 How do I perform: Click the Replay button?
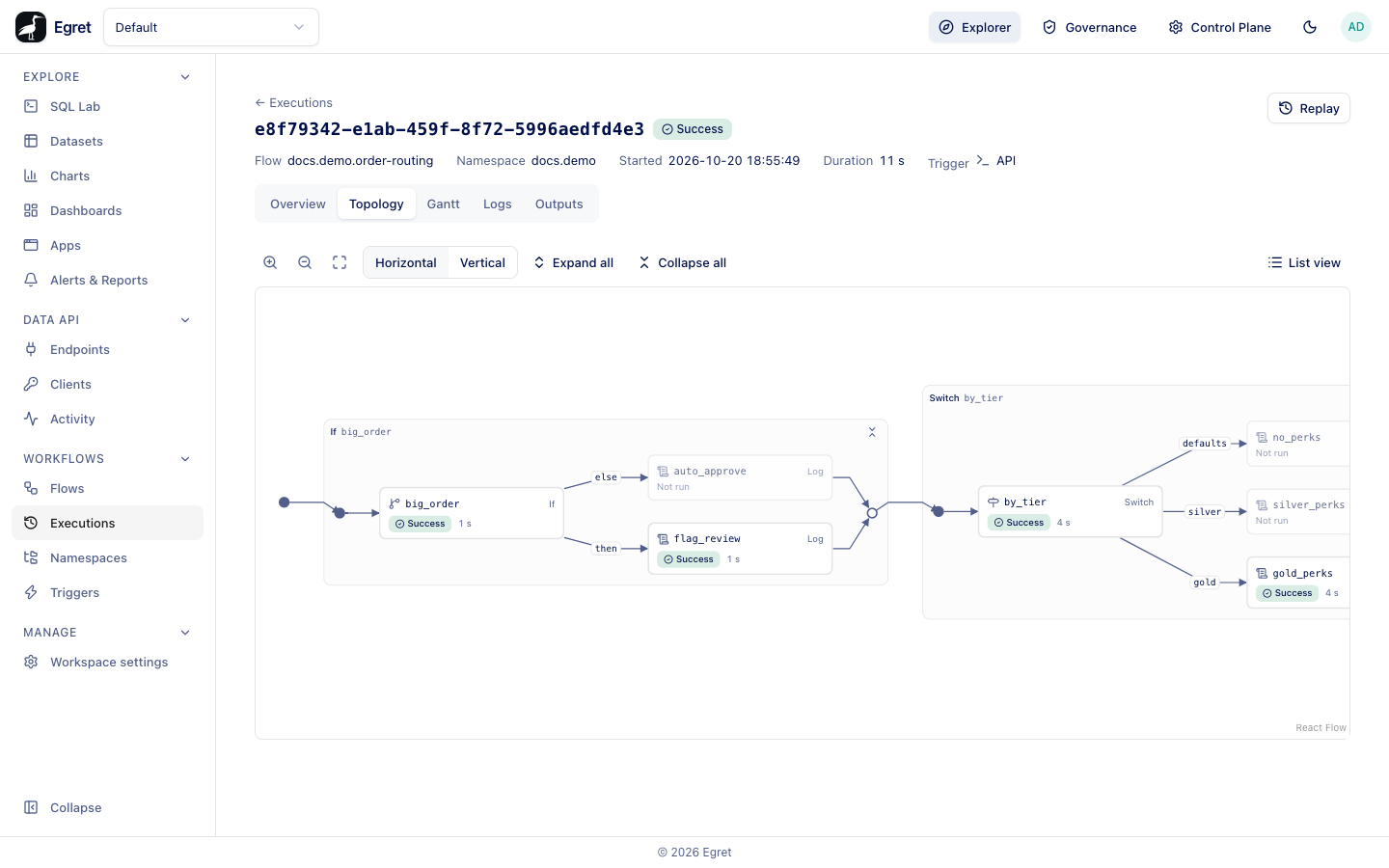coord(1309,108)
